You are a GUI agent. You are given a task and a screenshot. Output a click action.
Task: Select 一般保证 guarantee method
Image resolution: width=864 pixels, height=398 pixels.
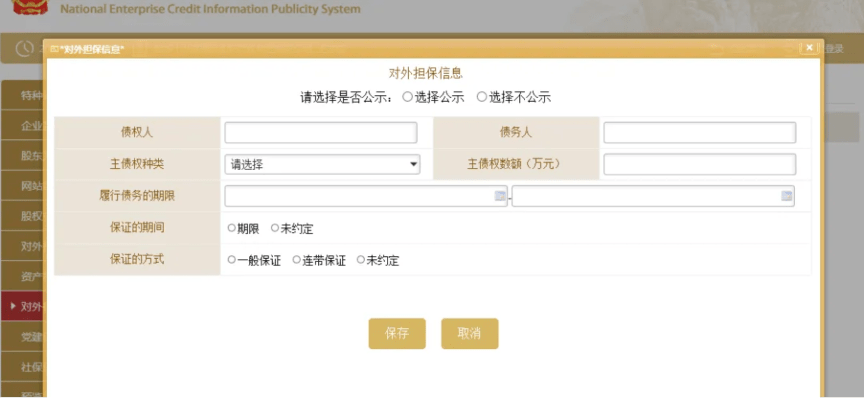pos(231,260)
